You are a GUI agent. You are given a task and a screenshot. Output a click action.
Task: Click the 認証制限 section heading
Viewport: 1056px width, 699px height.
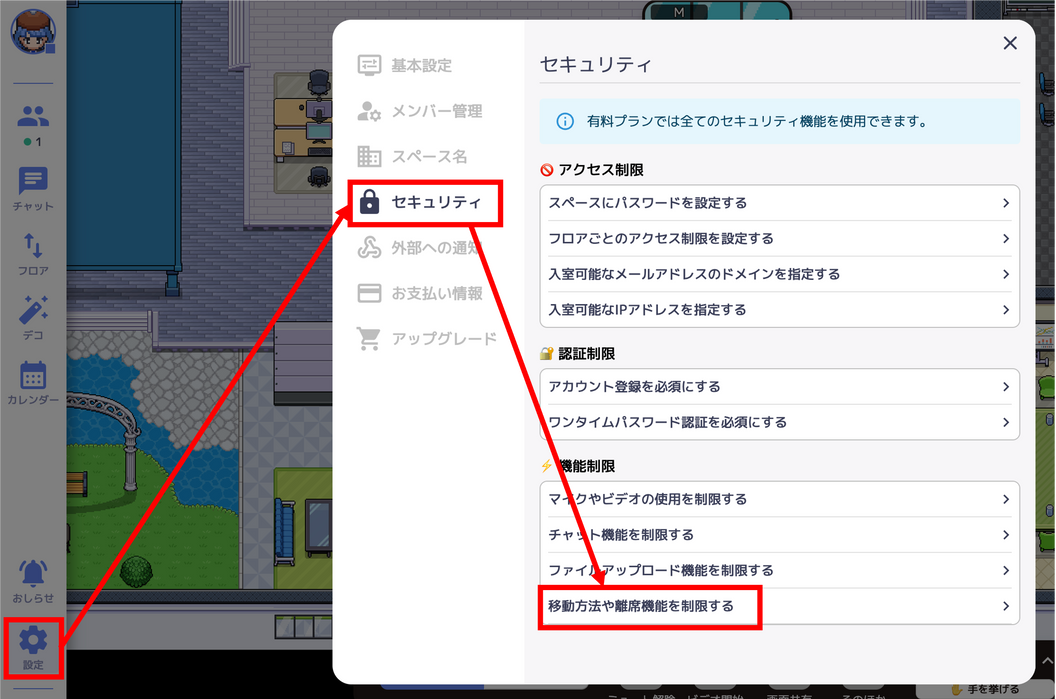coord(587,354)
